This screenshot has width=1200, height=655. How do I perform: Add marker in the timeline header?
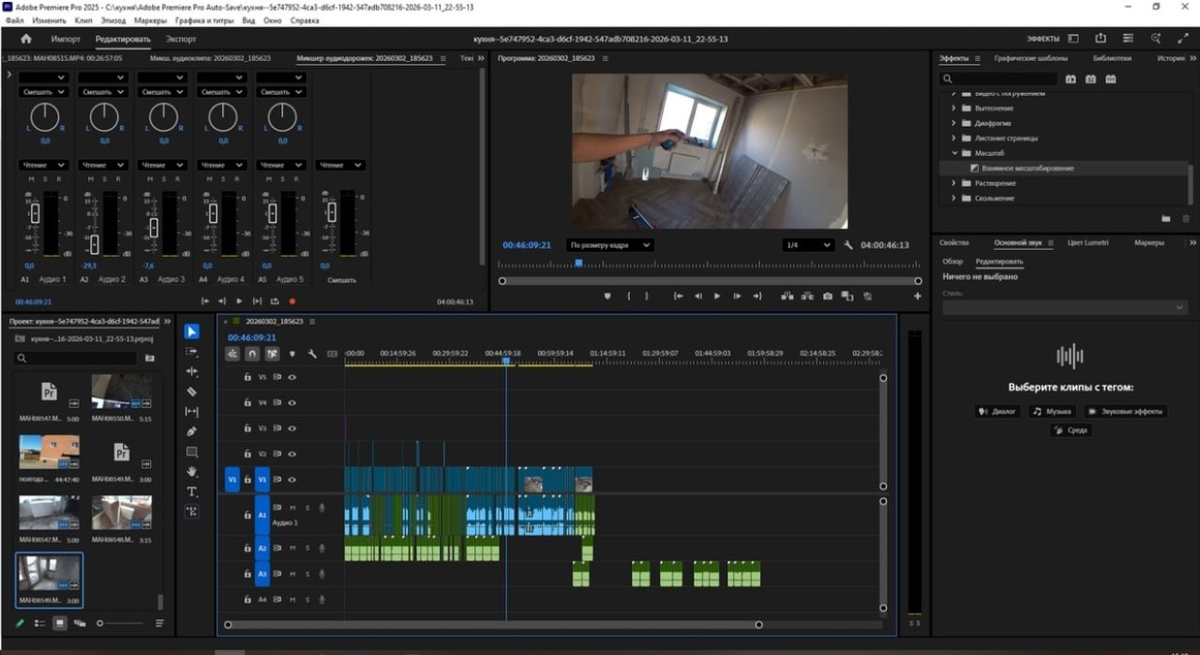coord(292,353)
